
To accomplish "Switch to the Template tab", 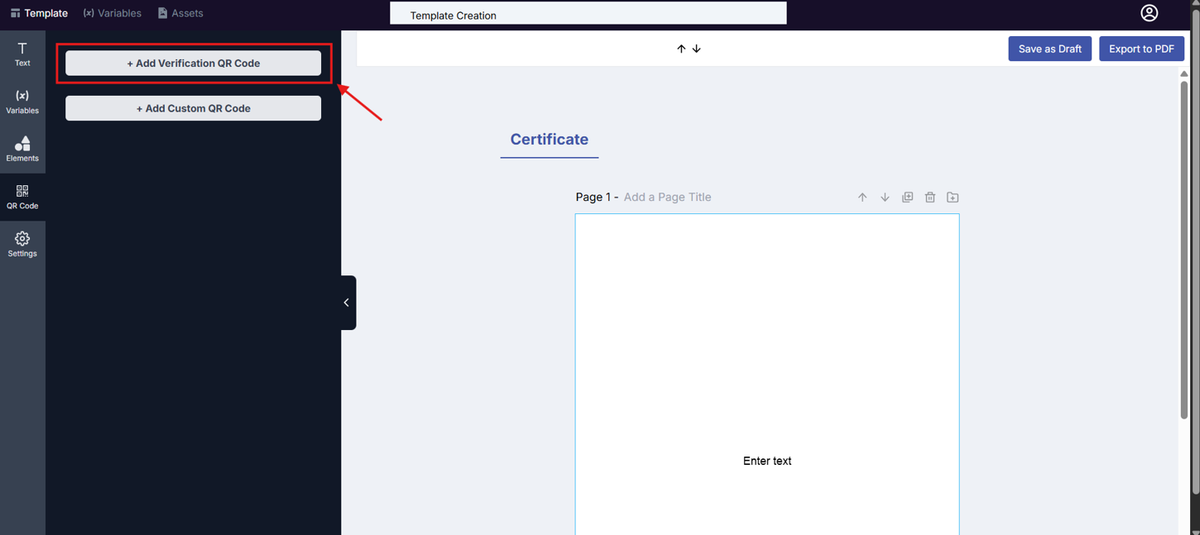I will click(x=39, y=13).
